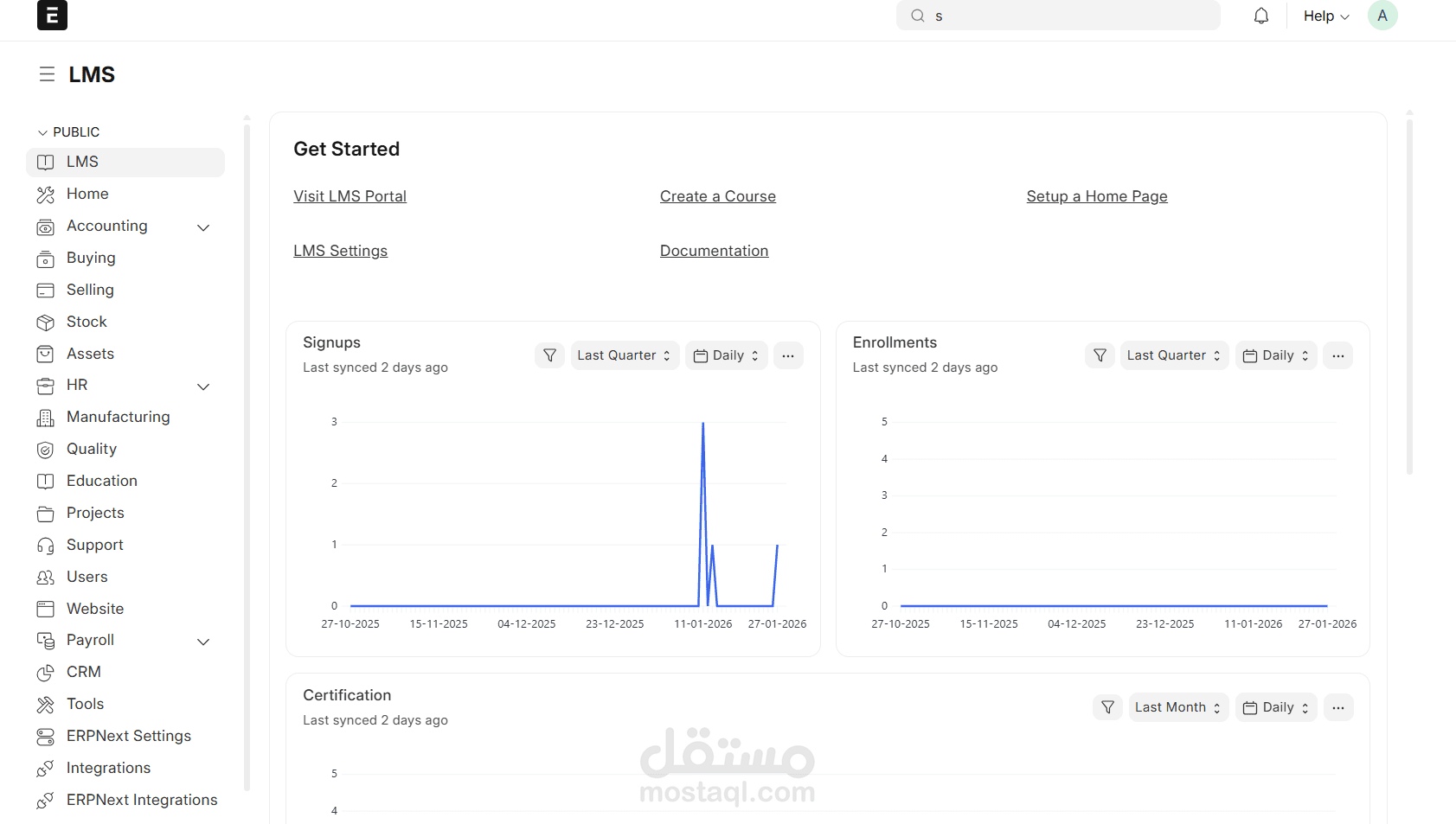Viewport: 1456px width, 824px height.
Task: Click the Certification ellipsis menu
Action: click(1338, 706)
